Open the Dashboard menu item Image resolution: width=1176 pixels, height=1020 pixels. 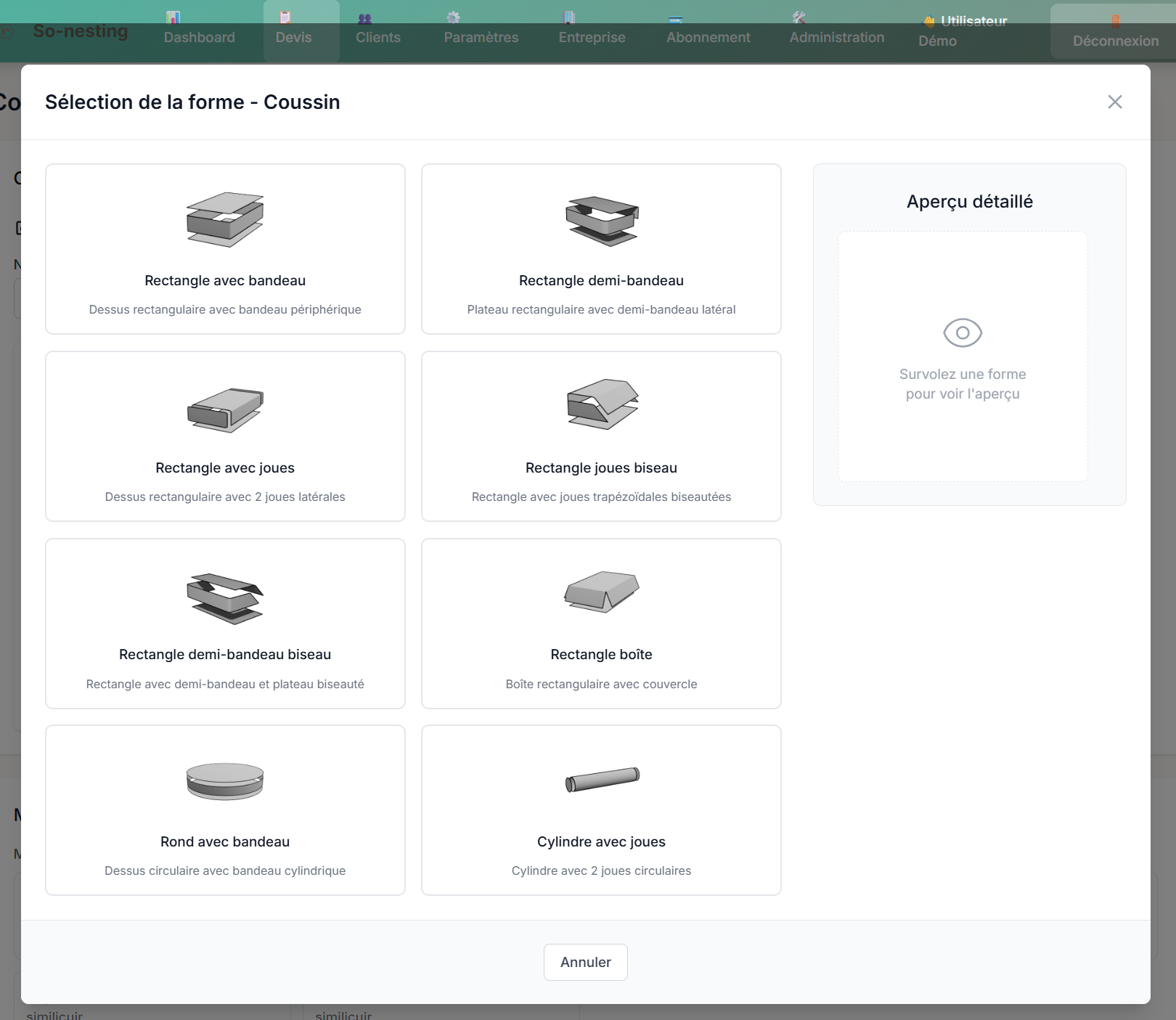click(x=199, y=30)
